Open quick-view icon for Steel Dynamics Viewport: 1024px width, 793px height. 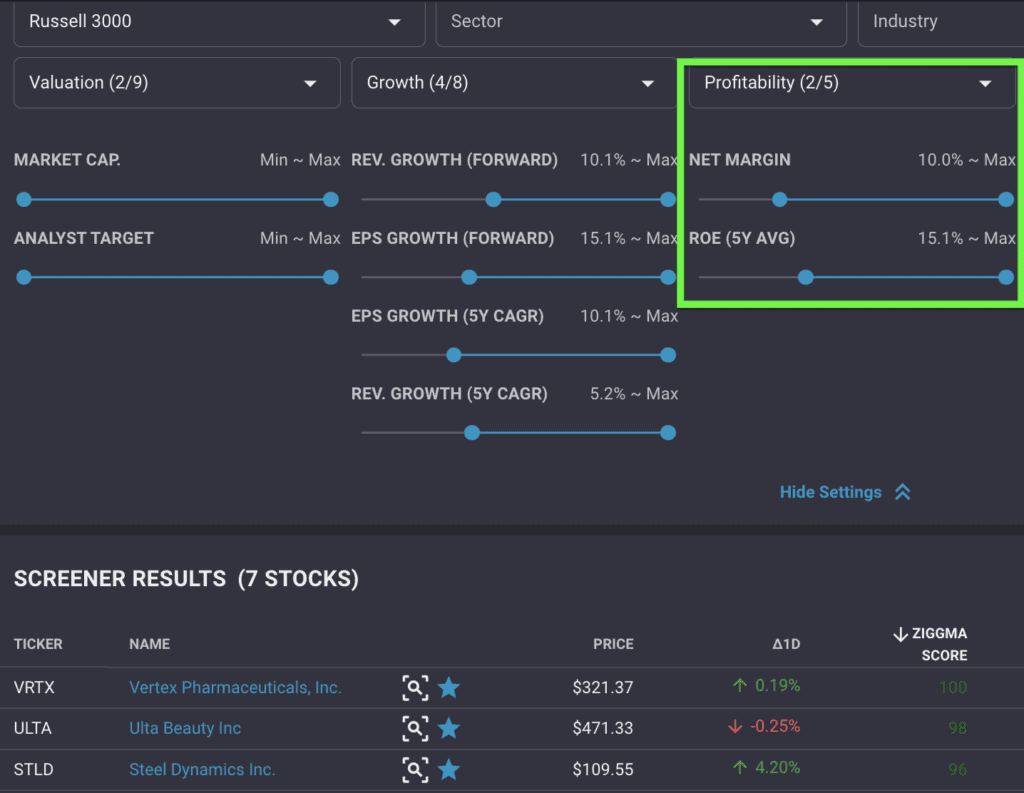pyautogui.click(x=415, y=769)
